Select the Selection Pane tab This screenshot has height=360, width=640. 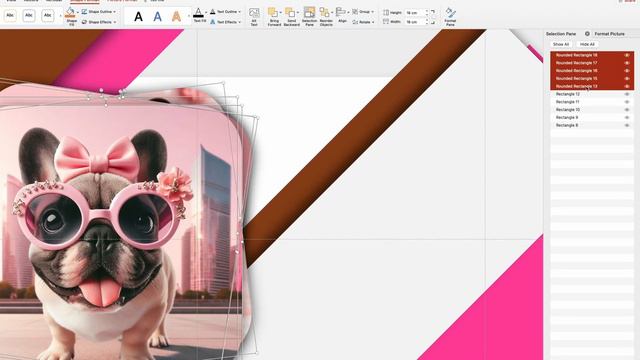561,34
